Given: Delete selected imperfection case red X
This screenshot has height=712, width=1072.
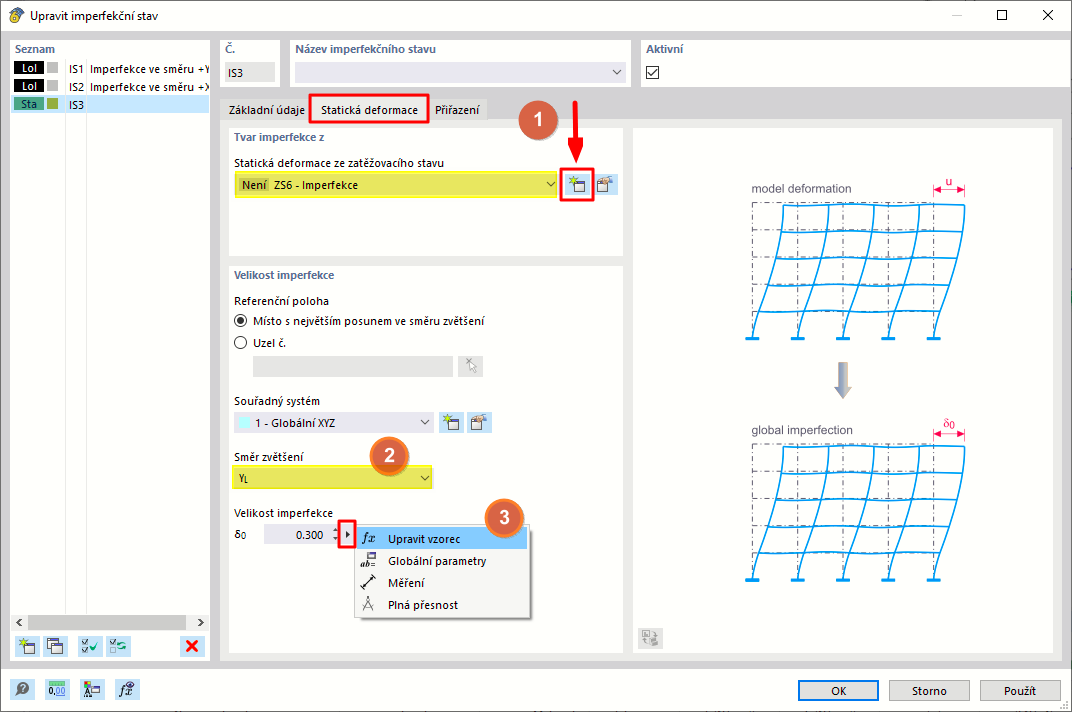Looking at the screenshot, I should [193, 646].
